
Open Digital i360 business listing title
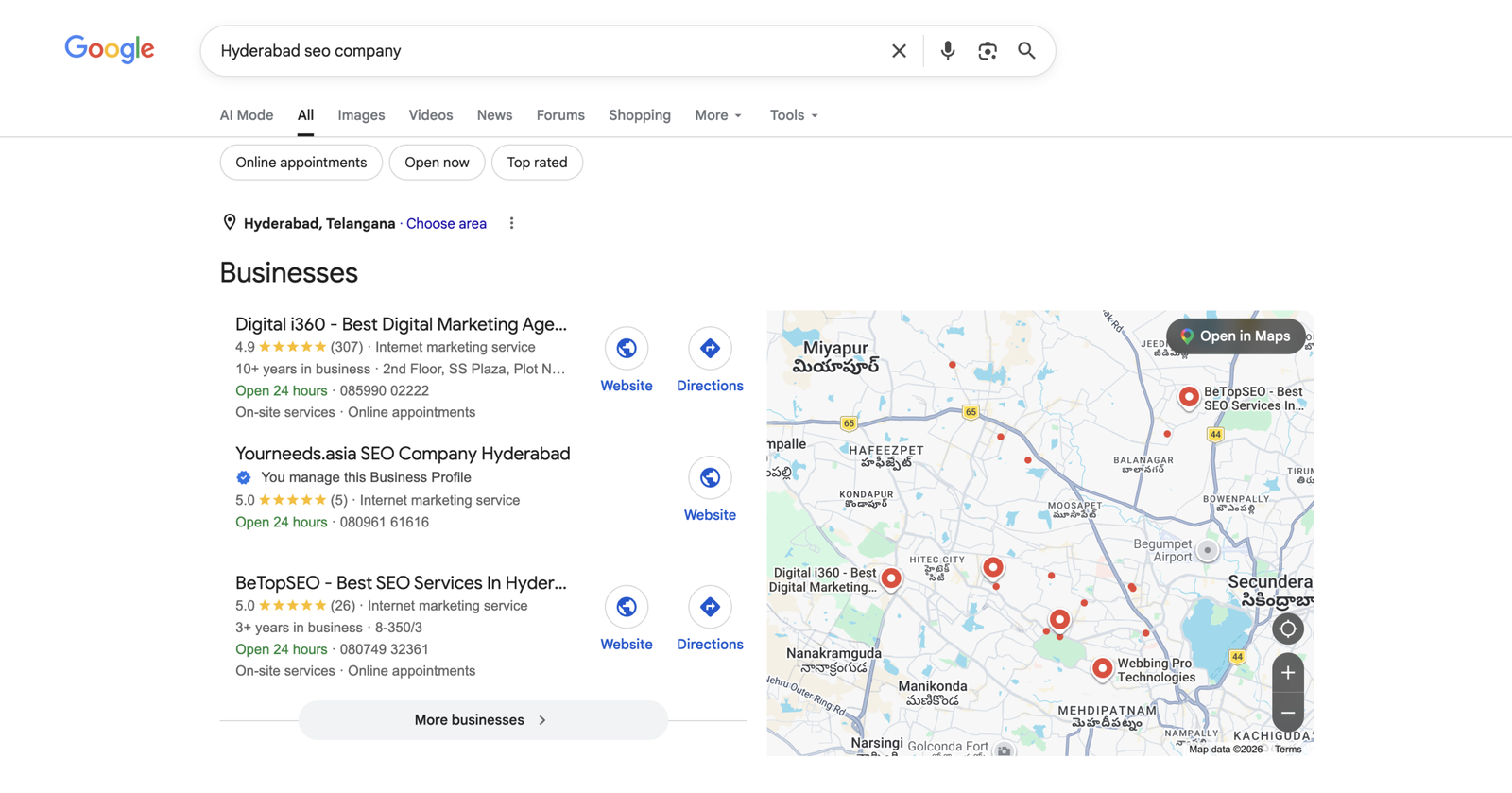pos(401,324)
